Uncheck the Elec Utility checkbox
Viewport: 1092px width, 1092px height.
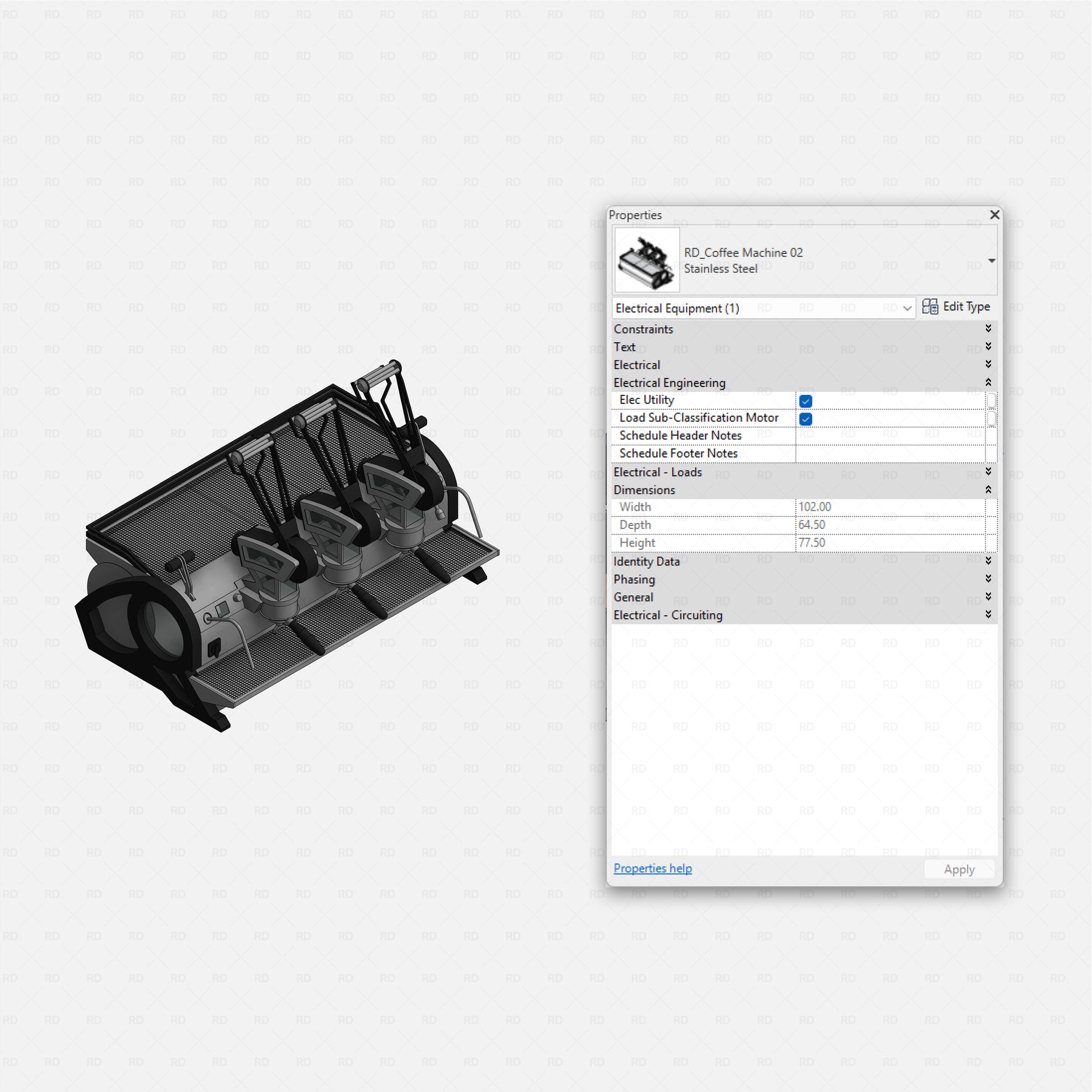pyautogui.click(x=806, y=401)
